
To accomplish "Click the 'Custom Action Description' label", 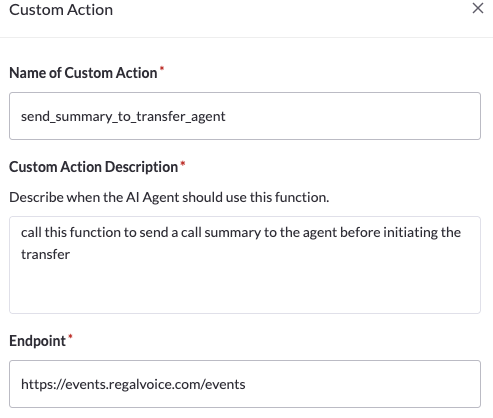I will pyautogui.click(x=93, y=167).
